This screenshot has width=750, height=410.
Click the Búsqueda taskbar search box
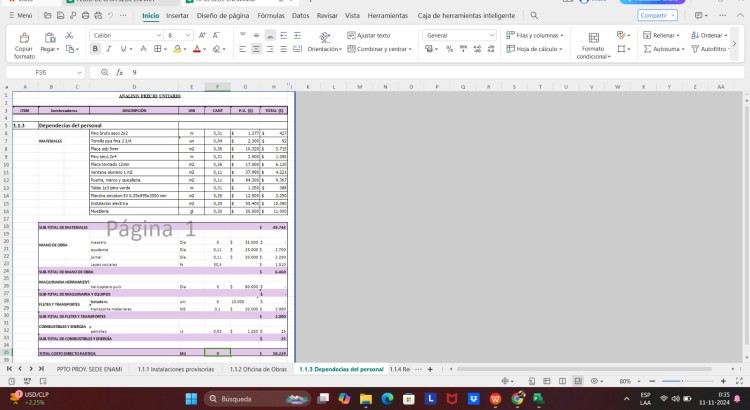[257, 399]
